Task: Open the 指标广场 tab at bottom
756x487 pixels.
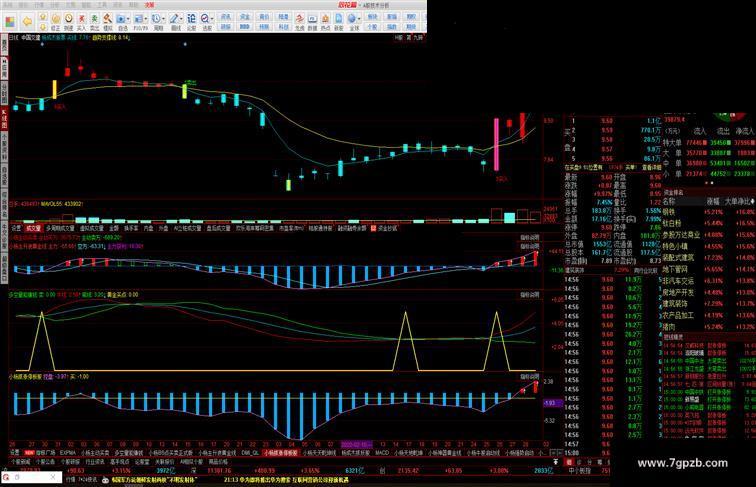Action: point(45,453)
